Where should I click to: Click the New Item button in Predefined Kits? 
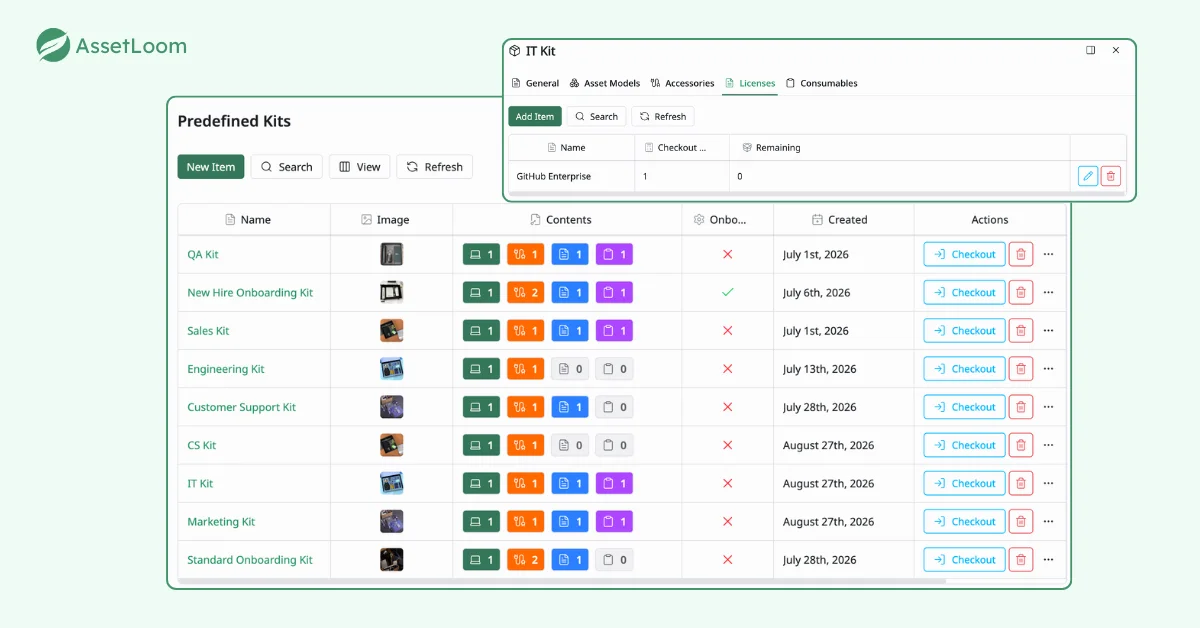click(211, 167)
